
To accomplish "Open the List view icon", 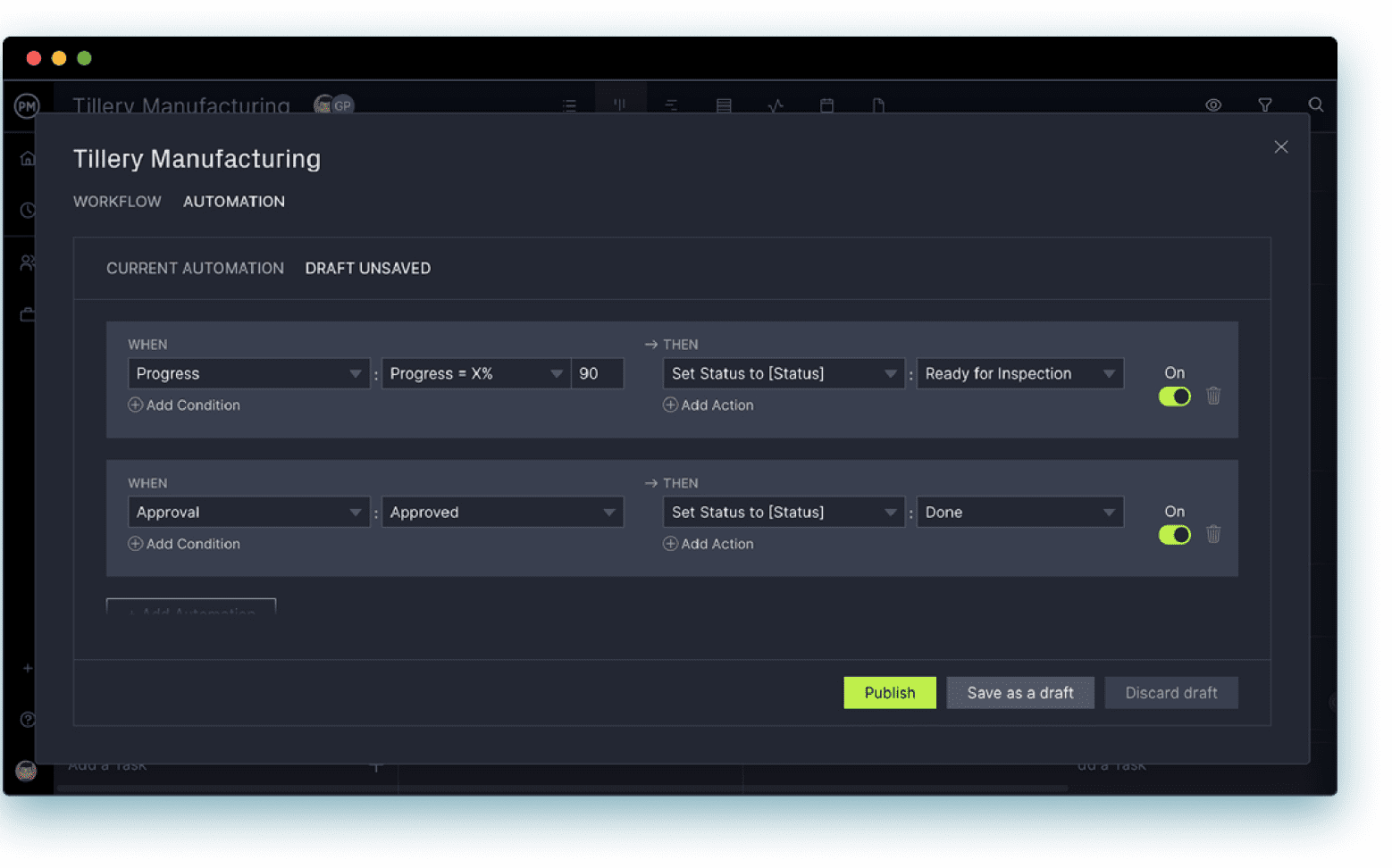I will pos(569,104).
